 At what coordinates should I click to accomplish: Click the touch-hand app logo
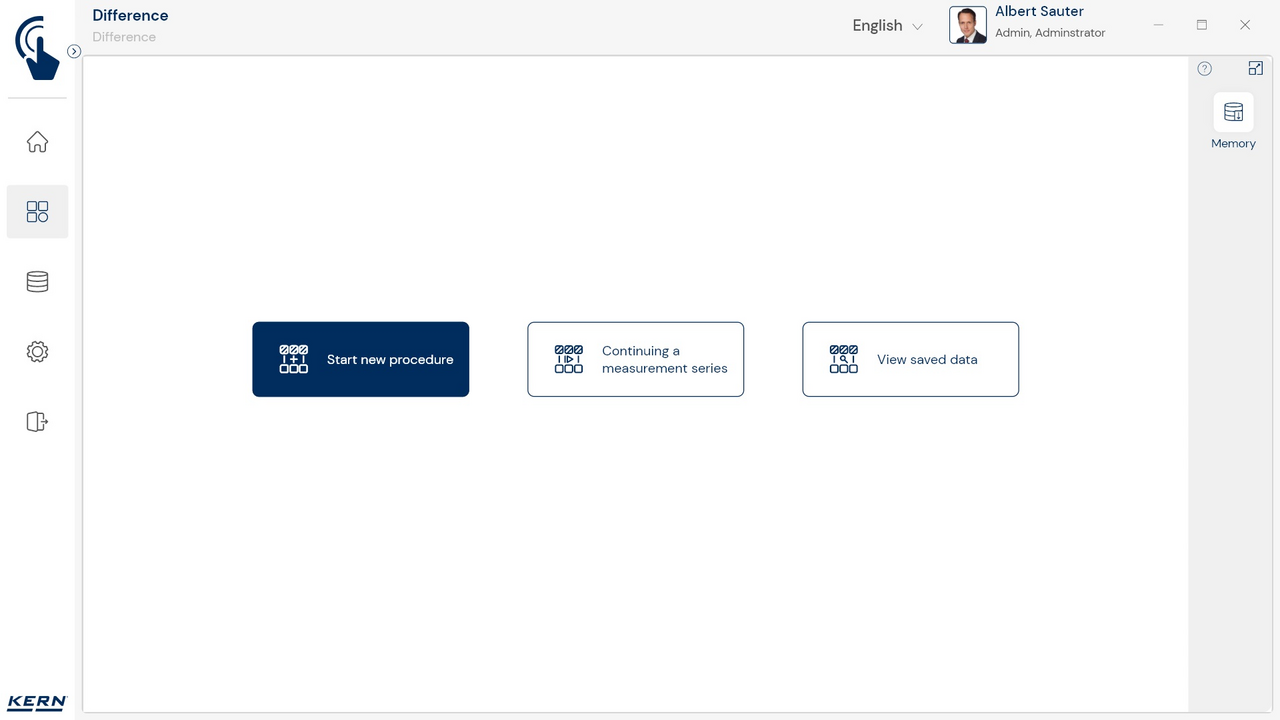click(x=37, y=47)
